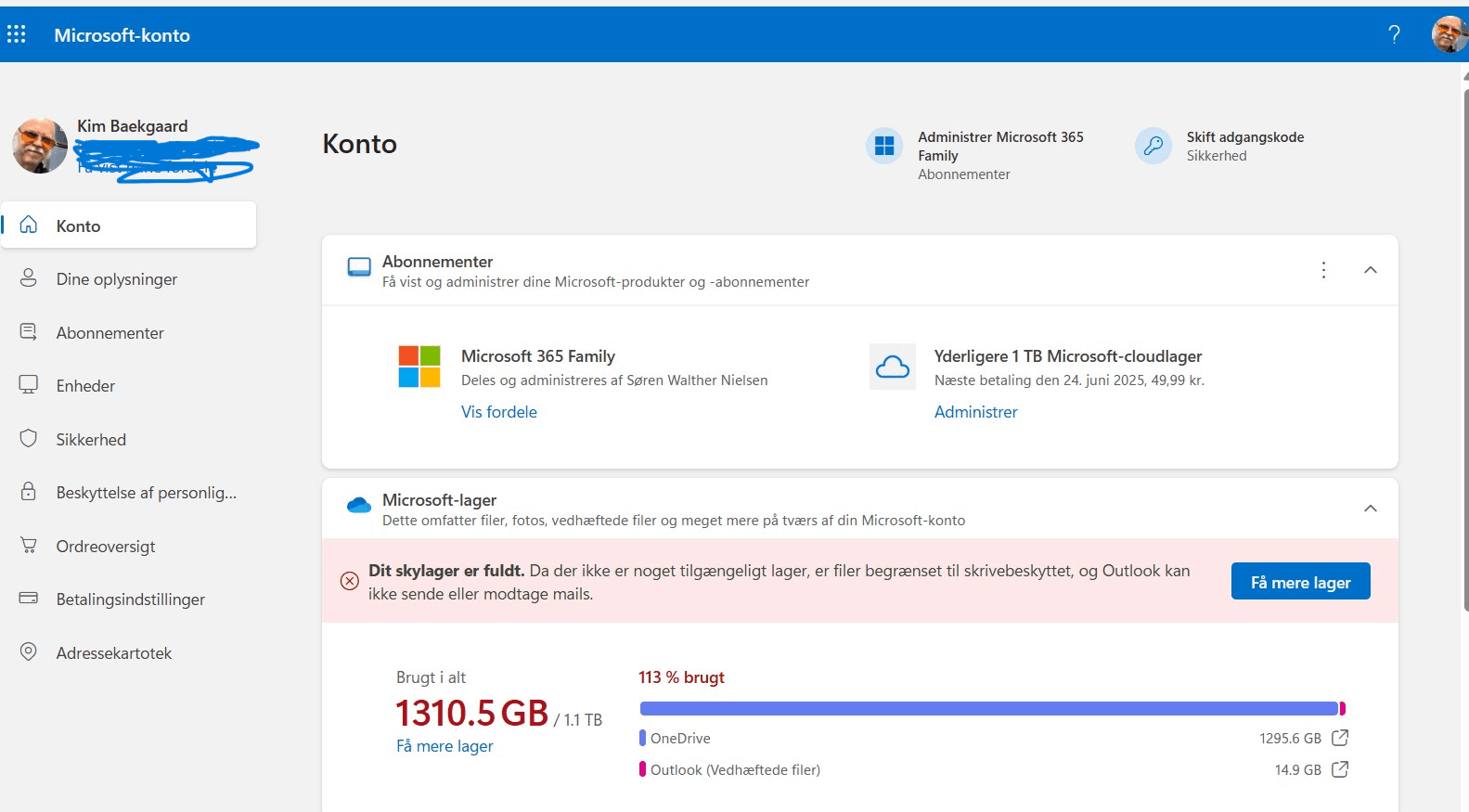
Task: Open the account profile picture menu
Action: pyautogui.click(x=1449, y=34)
